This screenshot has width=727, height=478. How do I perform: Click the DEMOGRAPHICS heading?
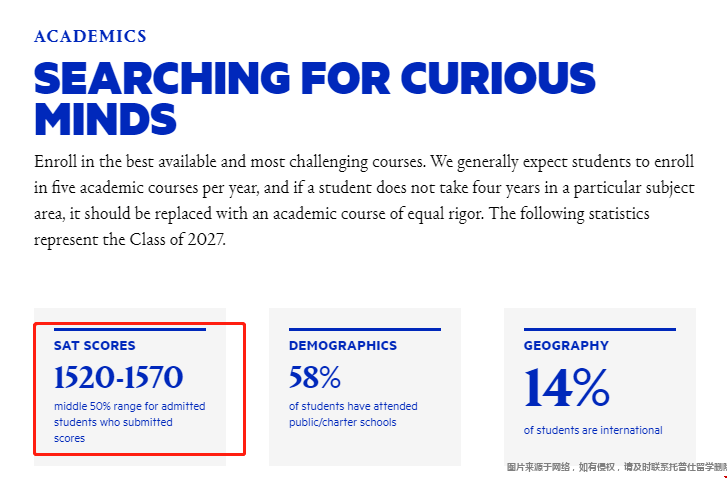click(343, 345)
